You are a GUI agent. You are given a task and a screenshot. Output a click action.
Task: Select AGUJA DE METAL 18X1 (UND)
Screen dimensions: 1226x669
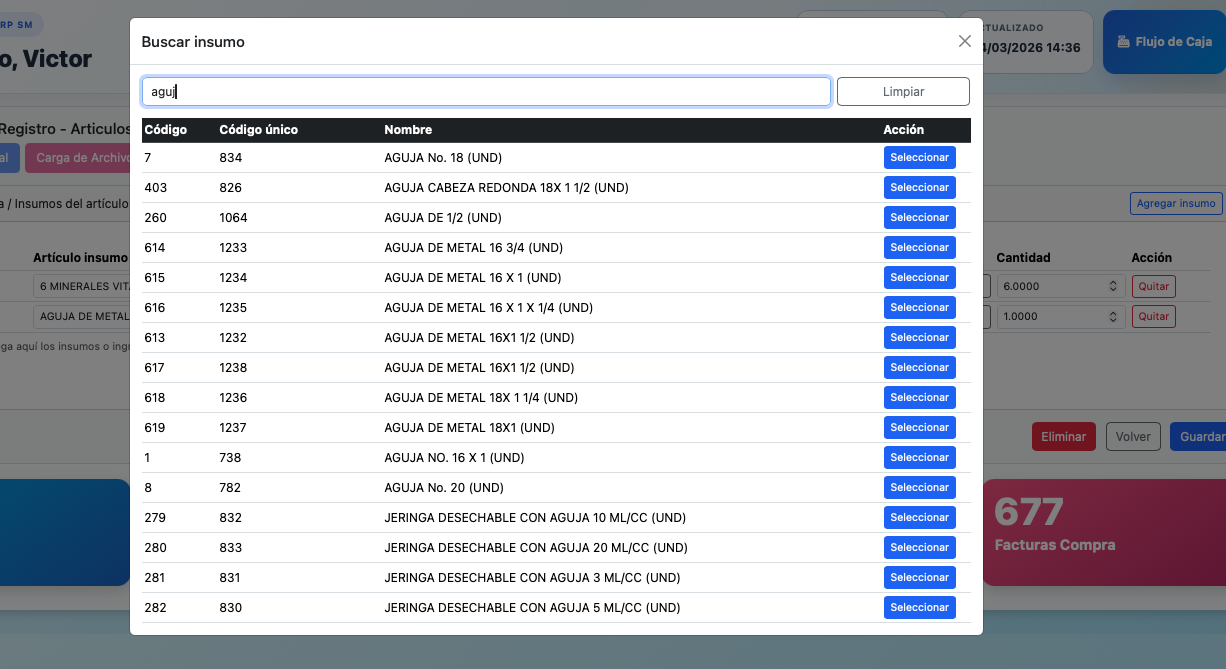919,428
